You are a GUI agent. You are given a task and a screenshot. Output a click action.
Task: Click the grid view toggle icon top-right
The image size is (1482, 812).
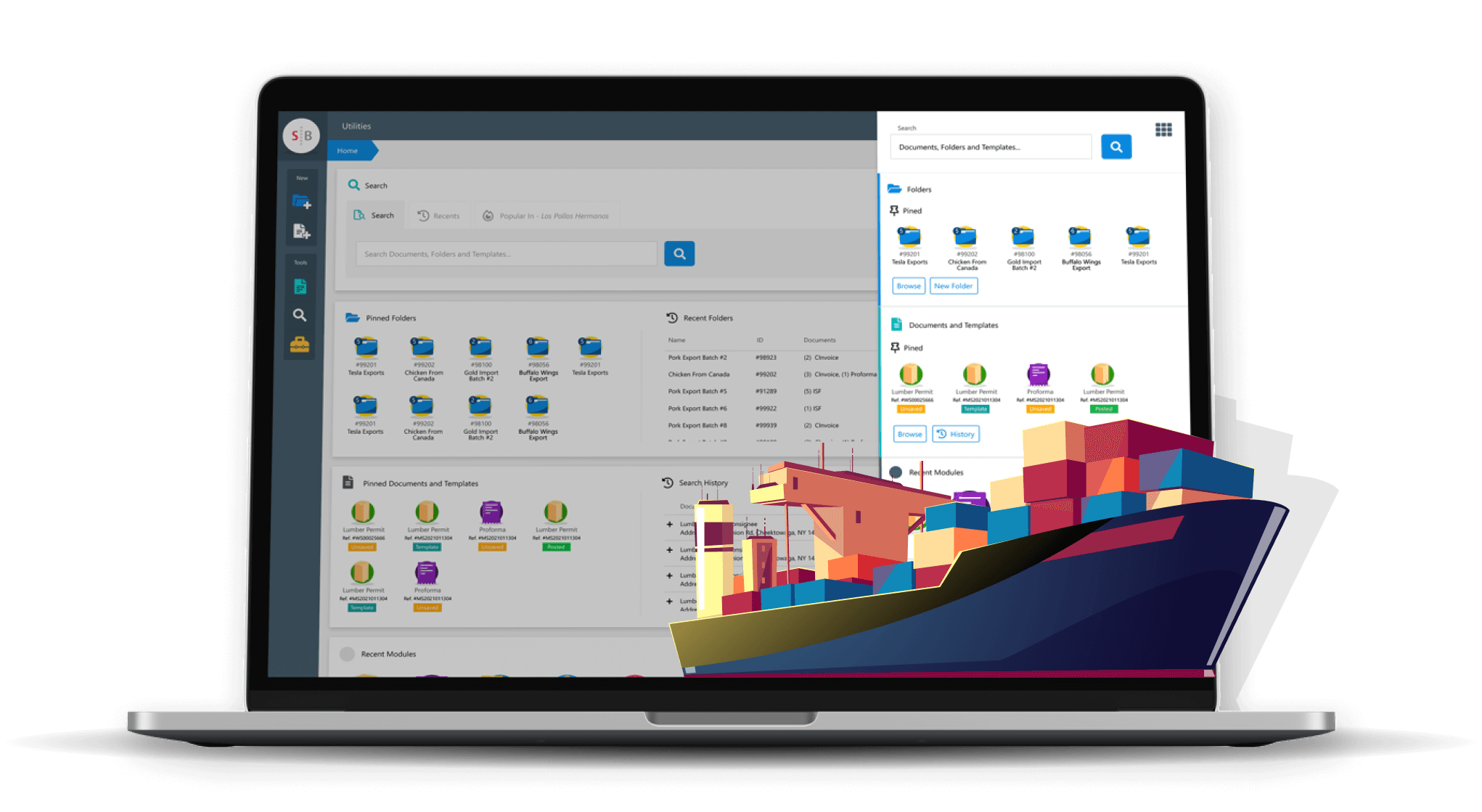pos(1163,130)
